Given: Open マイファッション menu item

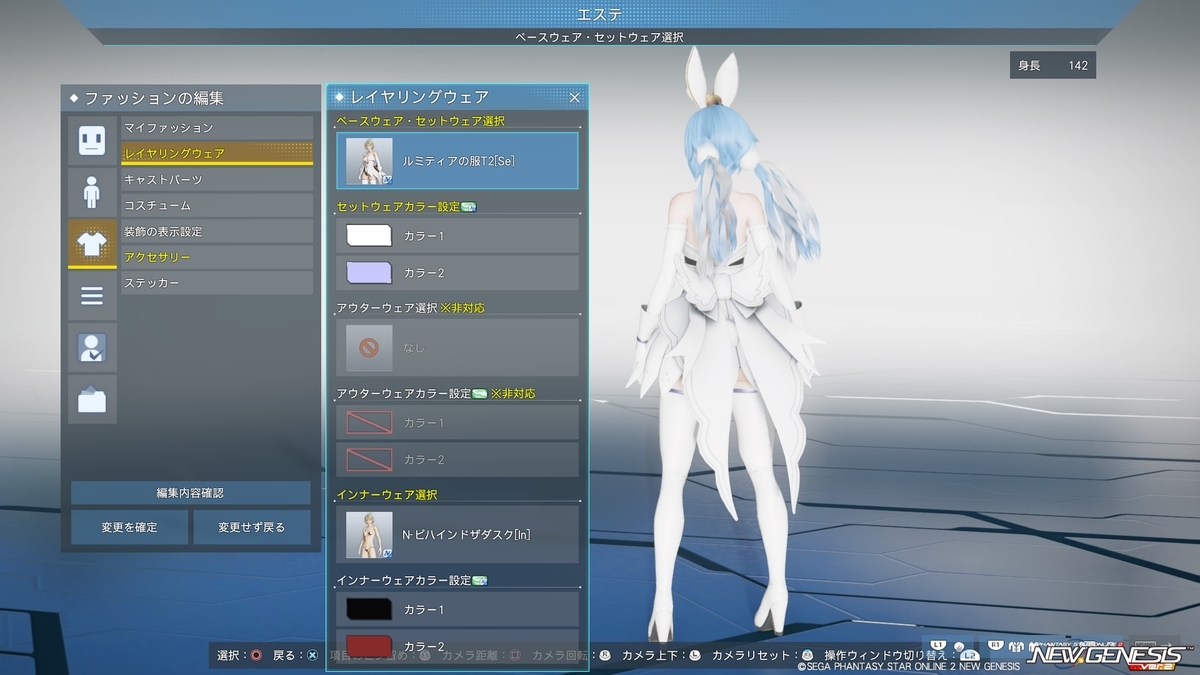Looking at the screenshot, I should point(217,128).
